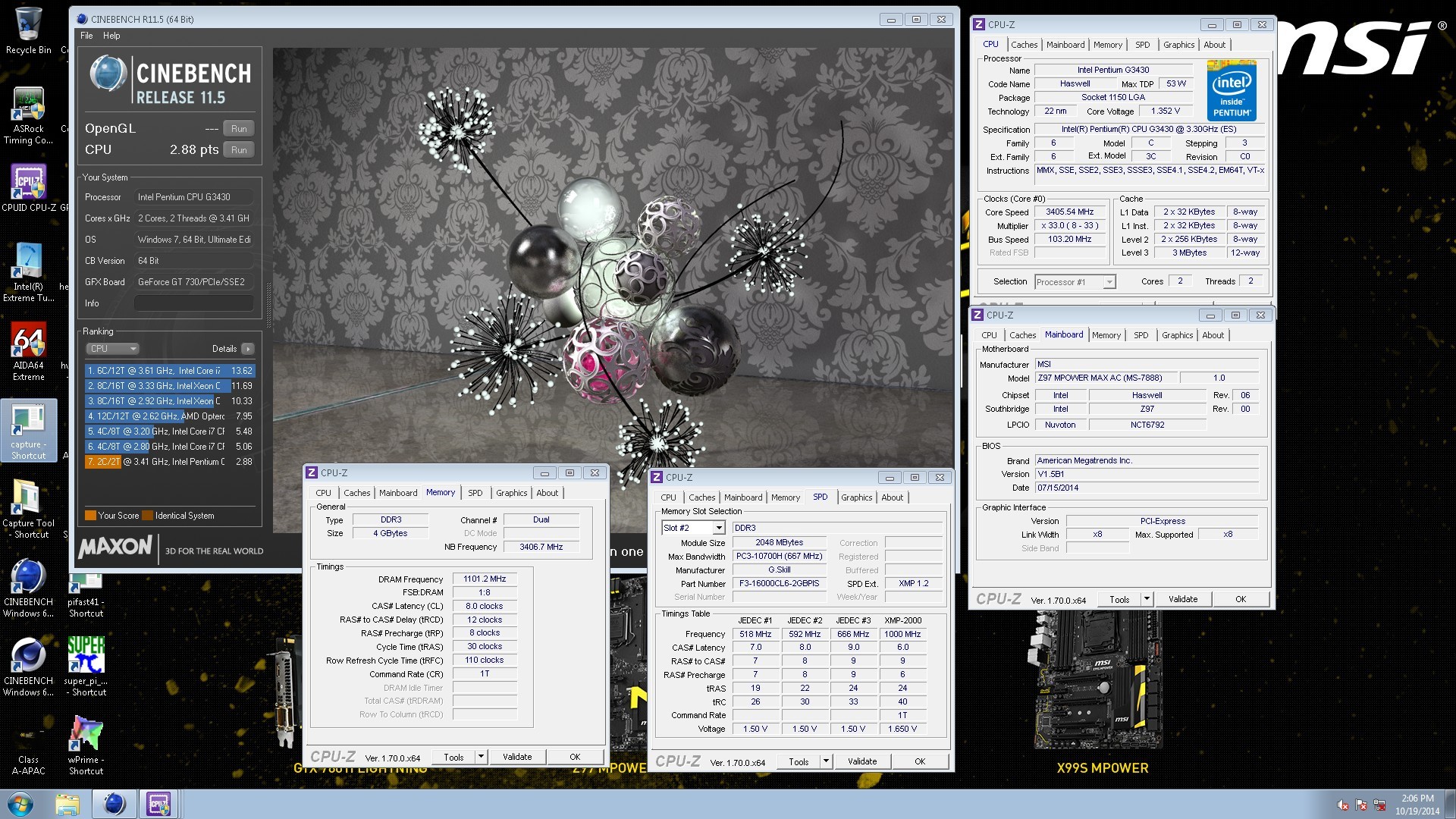
Task: Click the Identical System legend swatch
Action: [x=148, y=516]
